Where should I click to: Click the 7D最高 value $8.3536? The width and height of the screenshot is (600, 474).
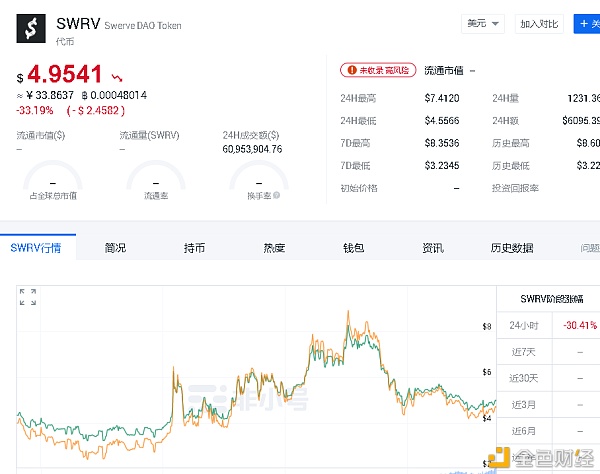(x=442, y=143)
